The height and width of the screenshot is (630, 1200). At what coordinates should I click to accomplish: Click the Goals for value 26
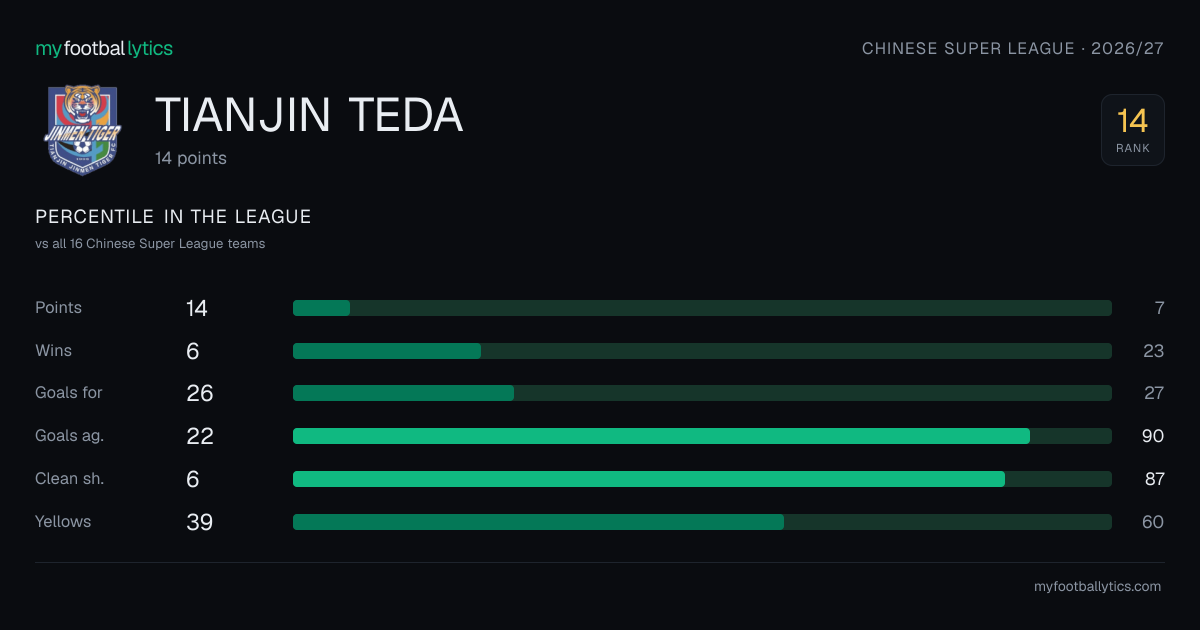[200, 393]
